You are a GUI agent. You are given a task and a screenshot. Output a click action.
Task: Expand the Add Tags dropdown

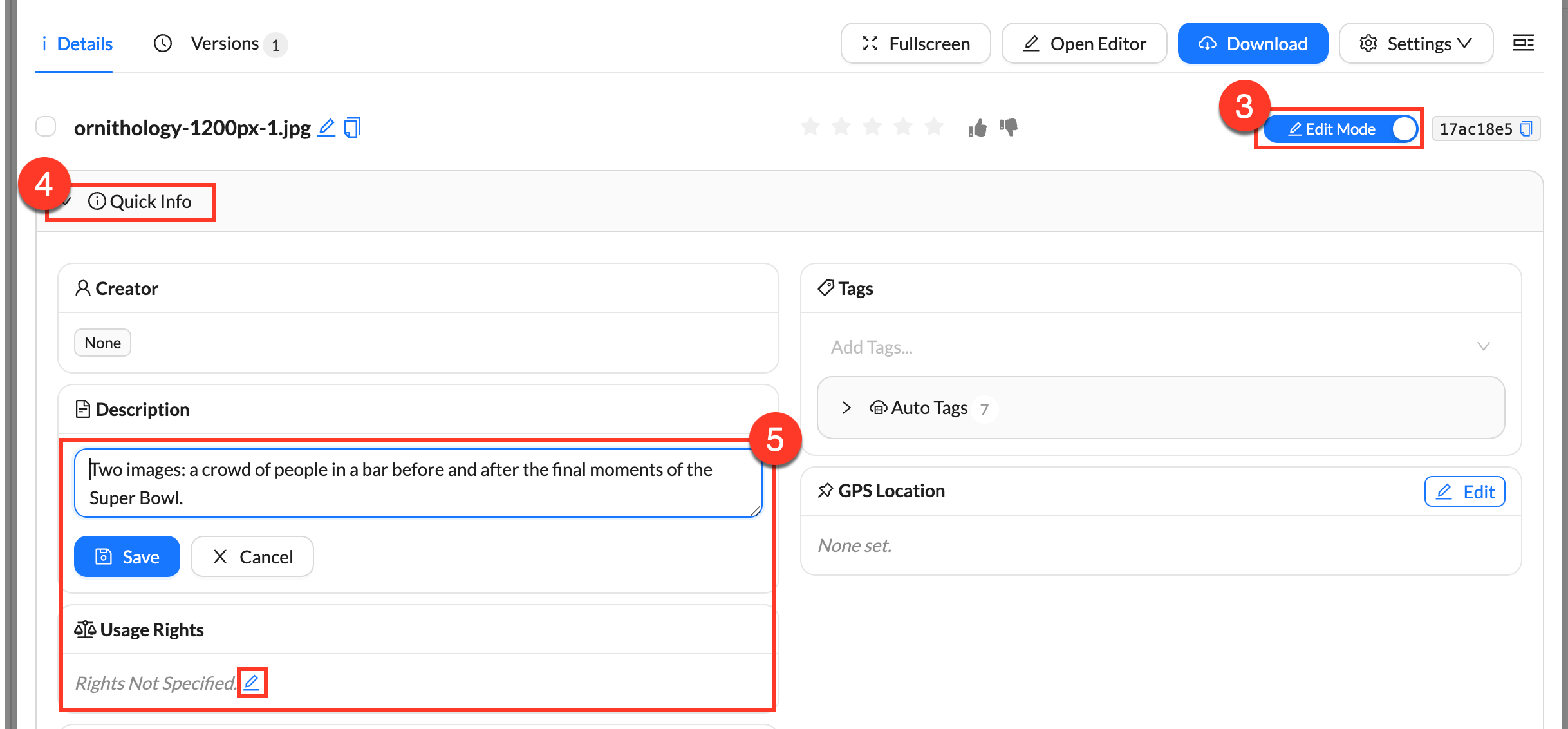[1484, 346]
